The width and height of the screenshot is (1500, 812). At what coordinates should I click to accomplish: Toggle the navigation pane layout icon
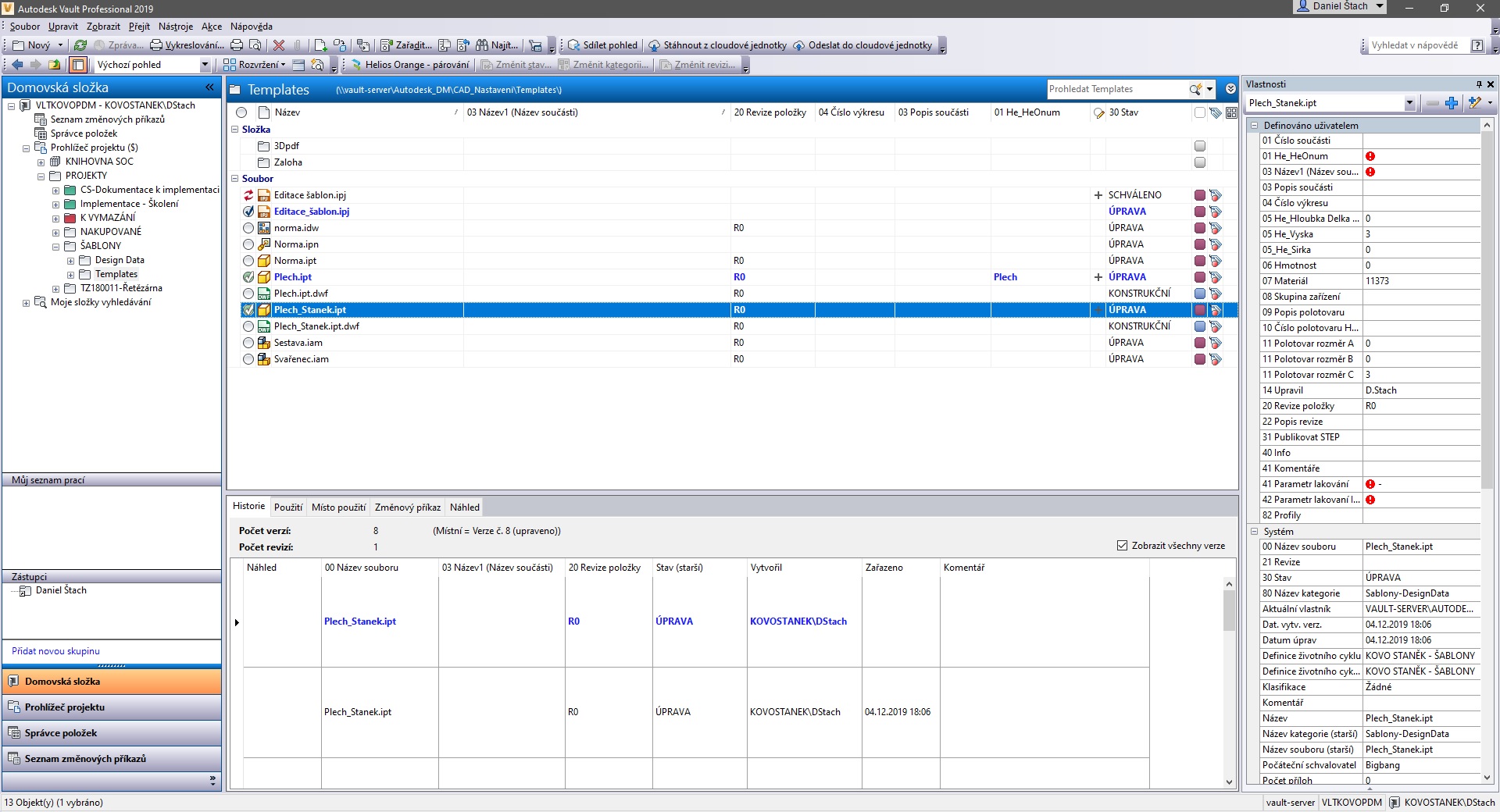(x=78, y=65)
